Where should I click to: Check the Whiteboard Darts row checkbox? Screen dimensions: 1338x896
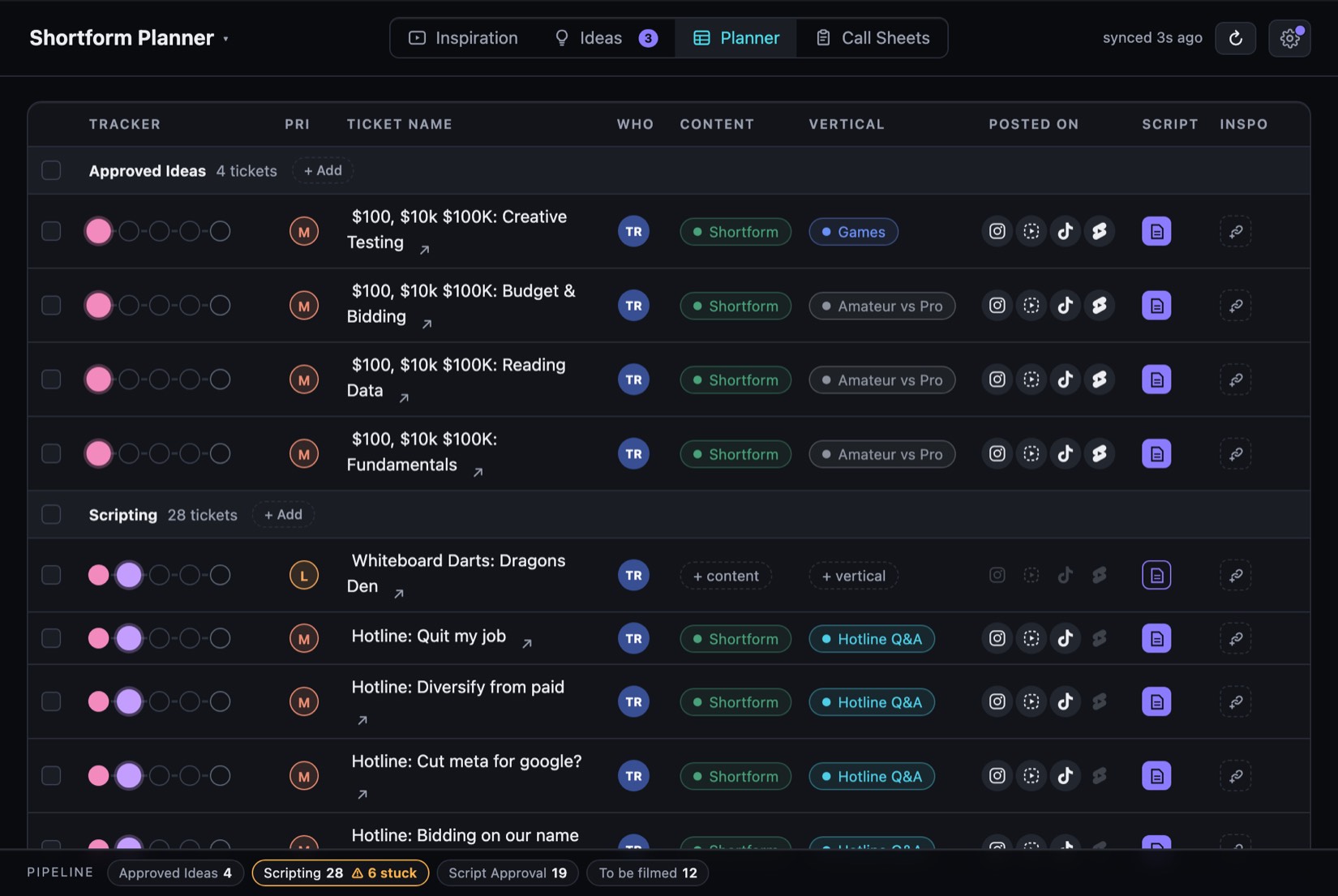tap(51, 575)
